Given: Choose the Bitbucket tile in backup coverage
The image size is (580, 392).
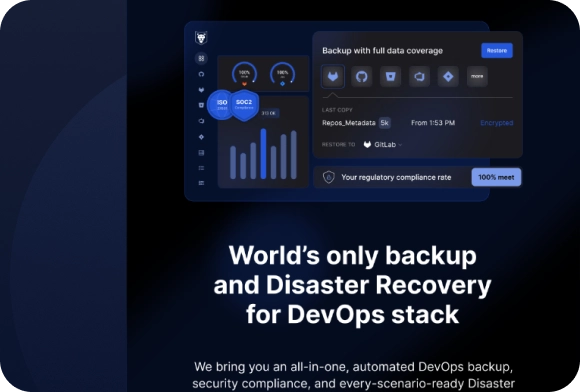Looking at the screenshot, I should click(x=390, y=77).
